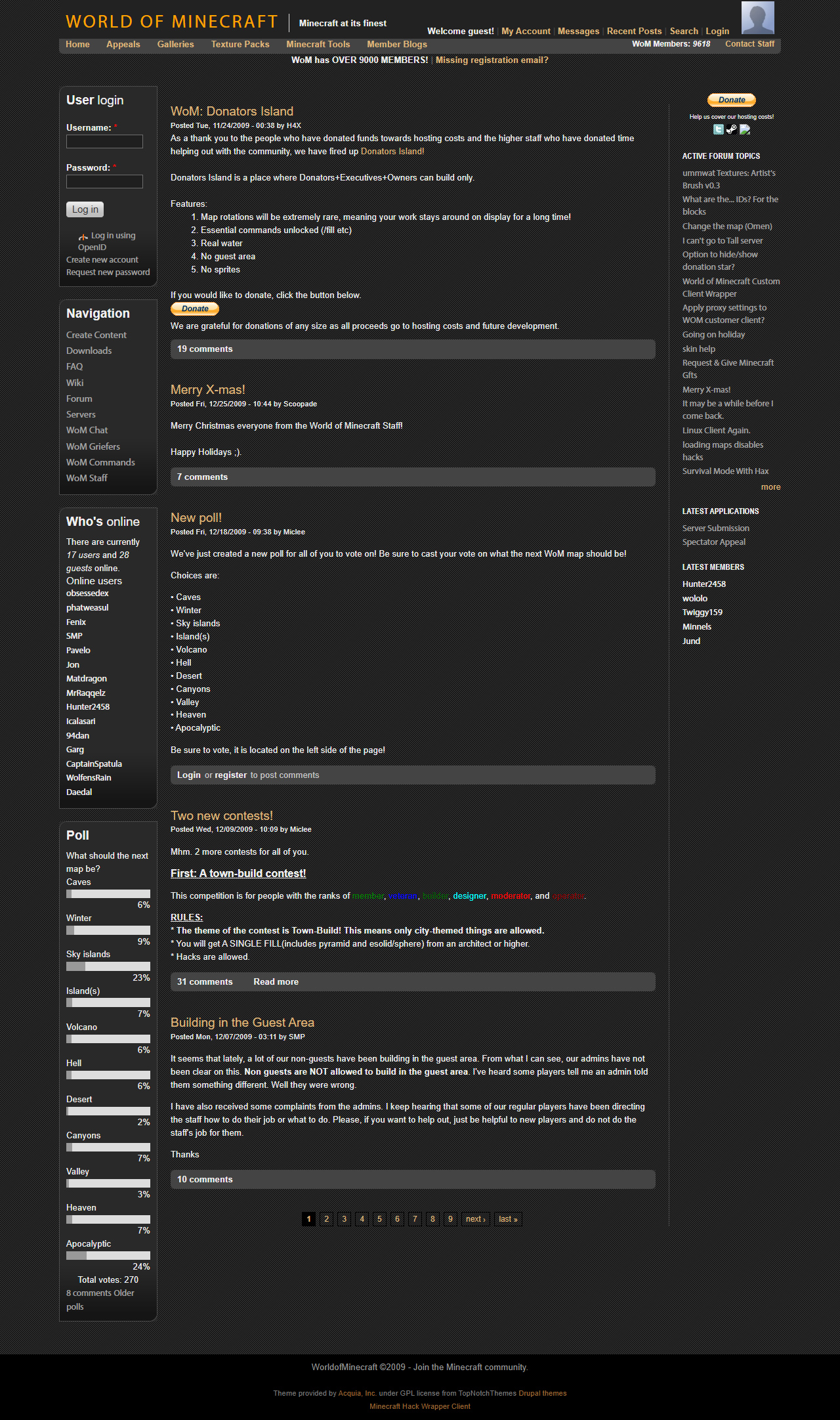Open the Two new contests! post title
Image resolution: width=840 pixels, height=1420 pixels.
[222, 816]
